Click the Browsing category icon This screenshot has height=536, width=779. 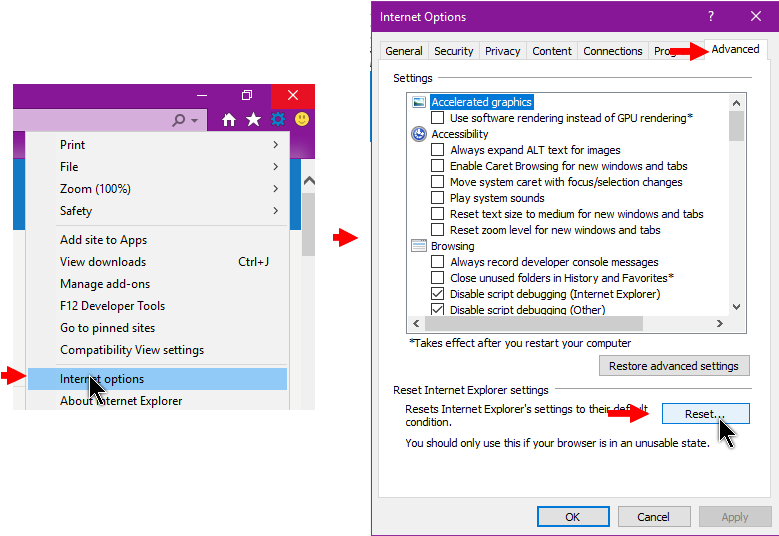click(x=419, y=246)
